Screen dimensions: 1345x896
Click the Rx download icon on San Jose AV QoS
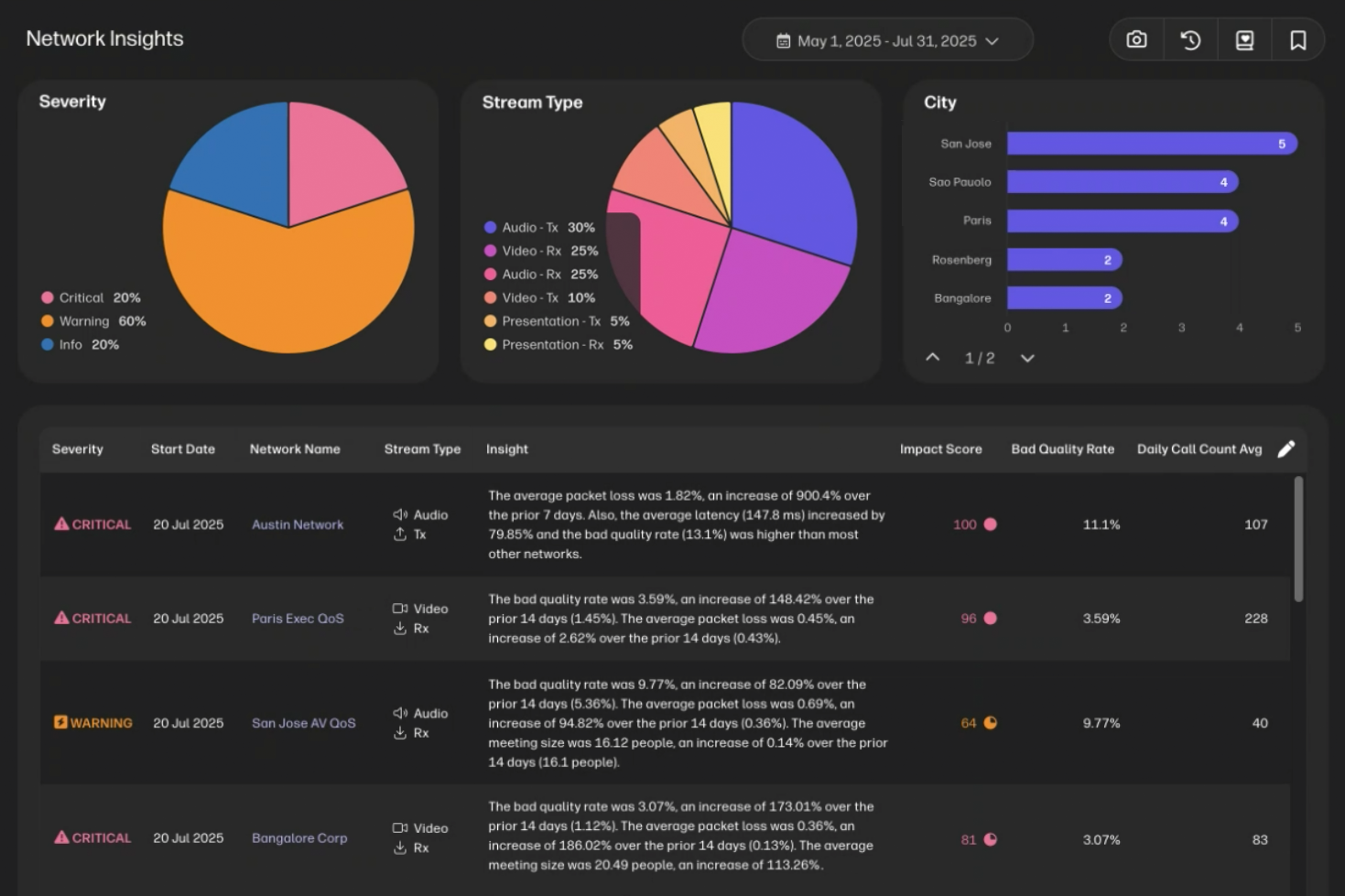(x=400, y=732)
